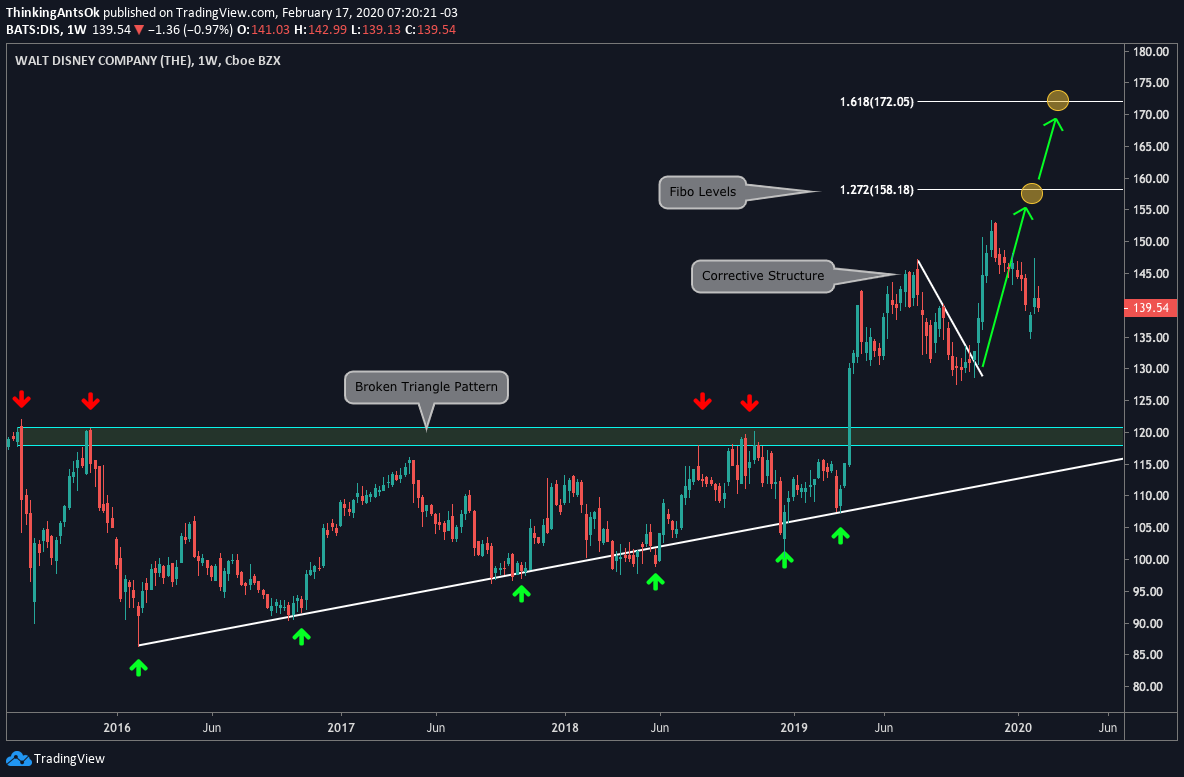Viewport: 1184px width, 777px height.
Task: Click the 150.00 price axis label
Action: [1151, 242]
